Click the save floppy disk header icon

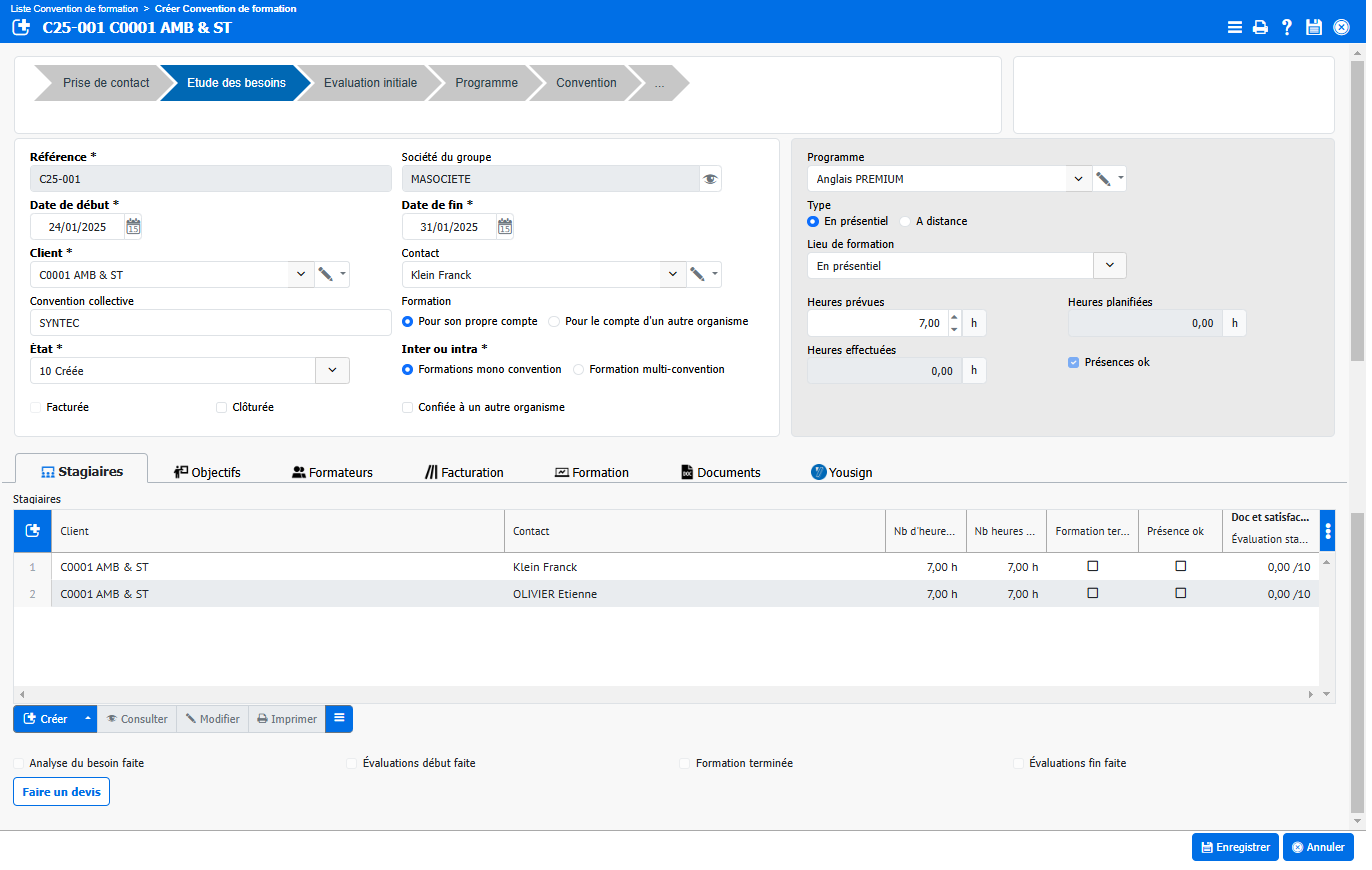(x=1314, y=28)
